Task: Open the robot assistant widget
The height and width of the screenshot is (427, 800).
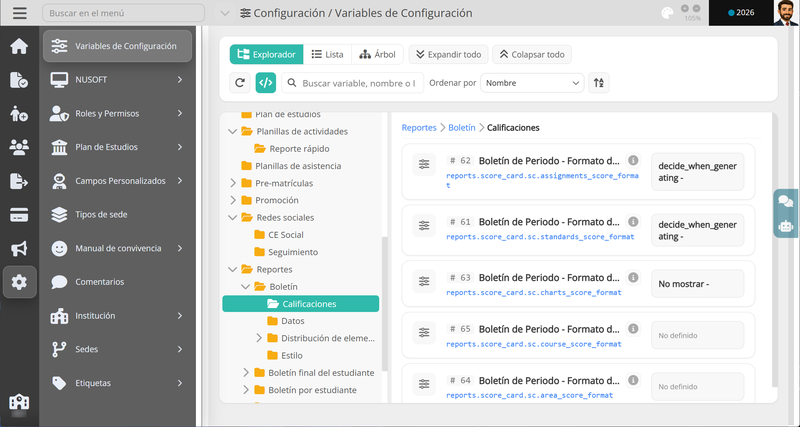Action: click(786, 225)
